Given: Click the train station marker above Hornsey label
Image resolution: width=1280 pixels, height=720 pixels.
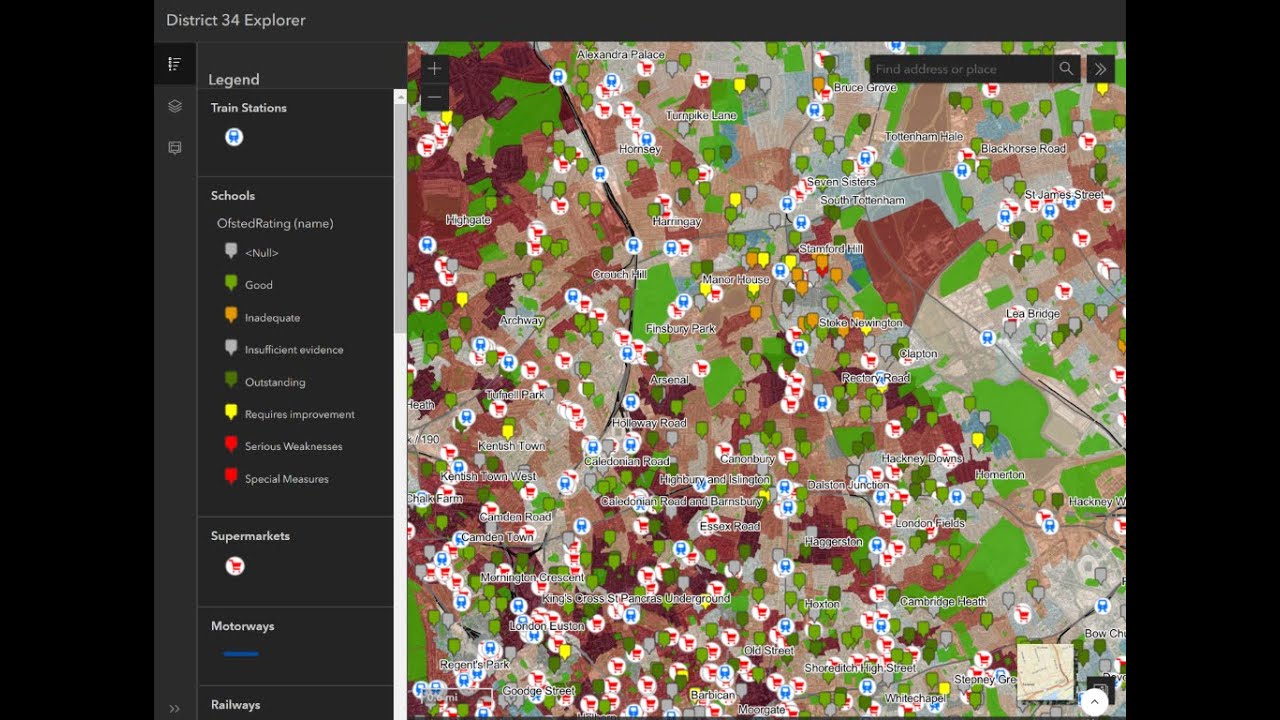Looking at the screenshot, I should pos(646,139).
